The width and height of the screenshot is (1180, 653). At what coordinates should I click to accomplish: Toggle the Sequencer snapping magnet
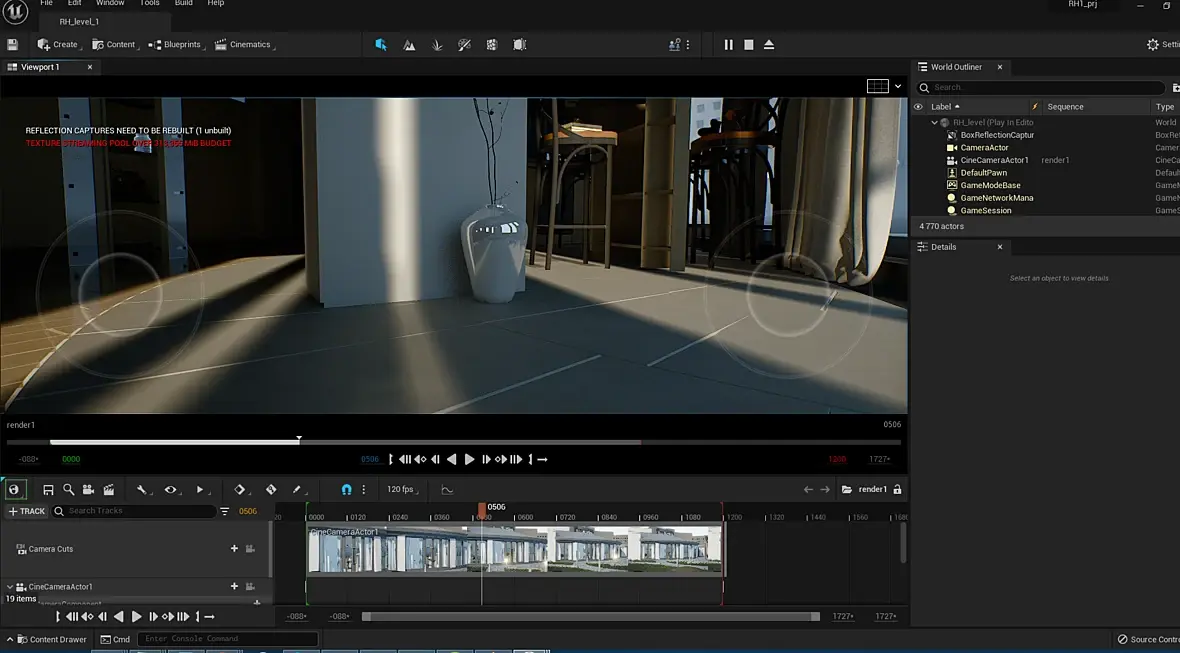point(346,490)
